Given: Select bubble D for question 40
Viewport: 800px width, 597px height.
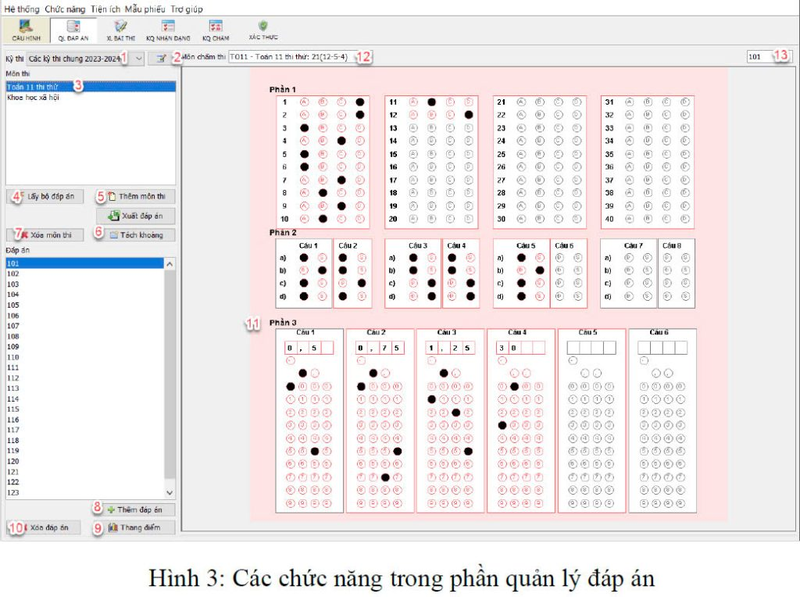Looking at the screenshot, I should pyautogui.click(x=685, y=219).
